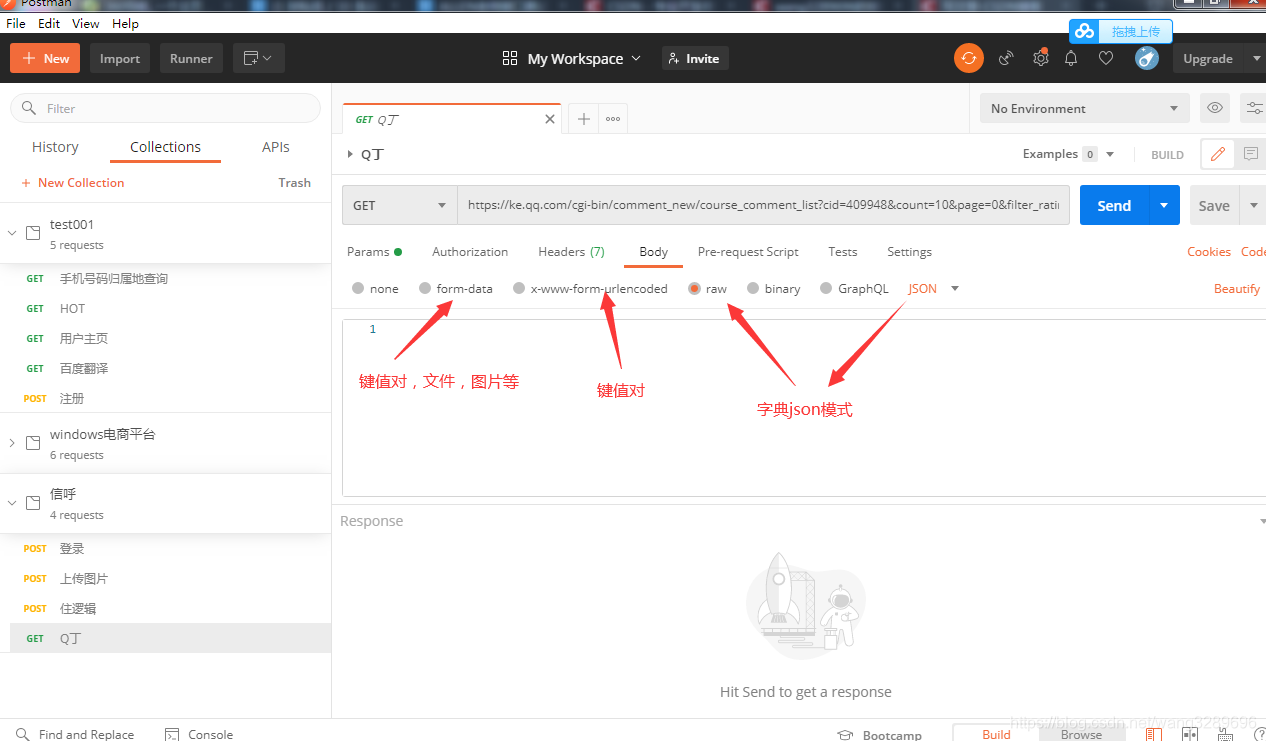Open the Save button dropdown arrow
The height and width of the screenshot is (741, 1266).
[x=1253, y=205]
